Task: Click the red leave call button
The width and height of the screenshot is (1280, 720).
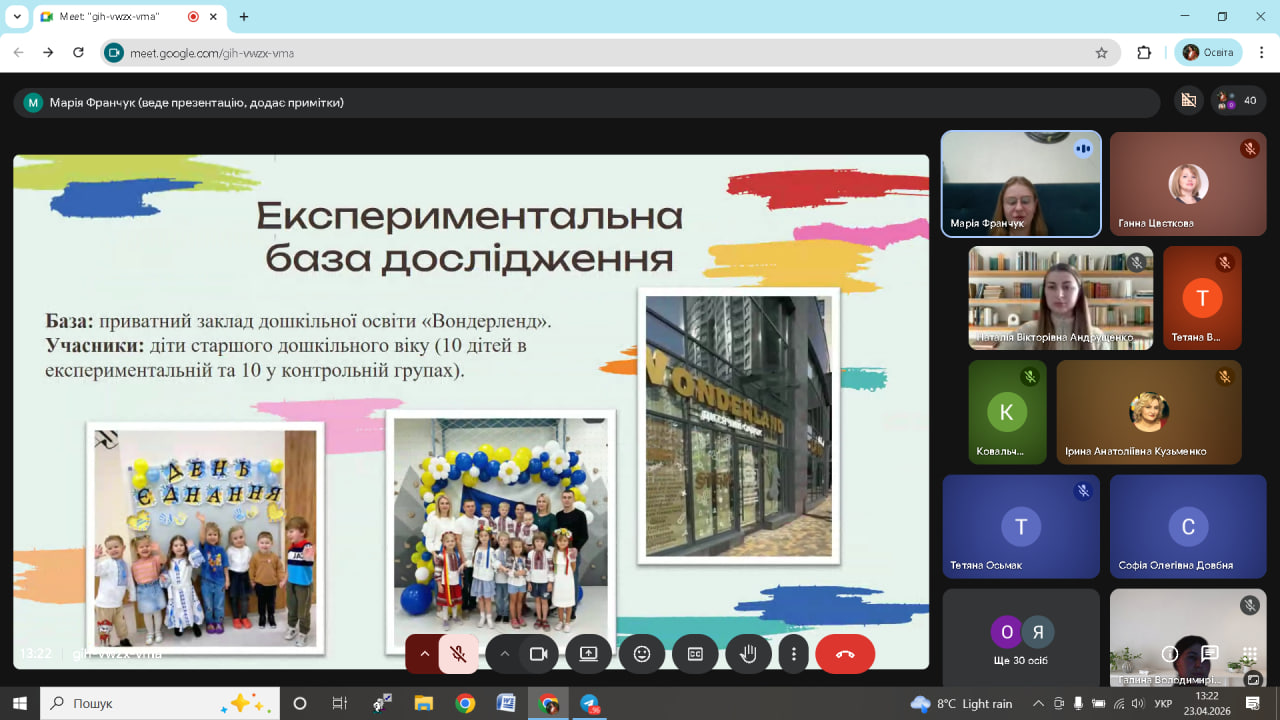Action: pyautogui.click(x=845, y=654)
